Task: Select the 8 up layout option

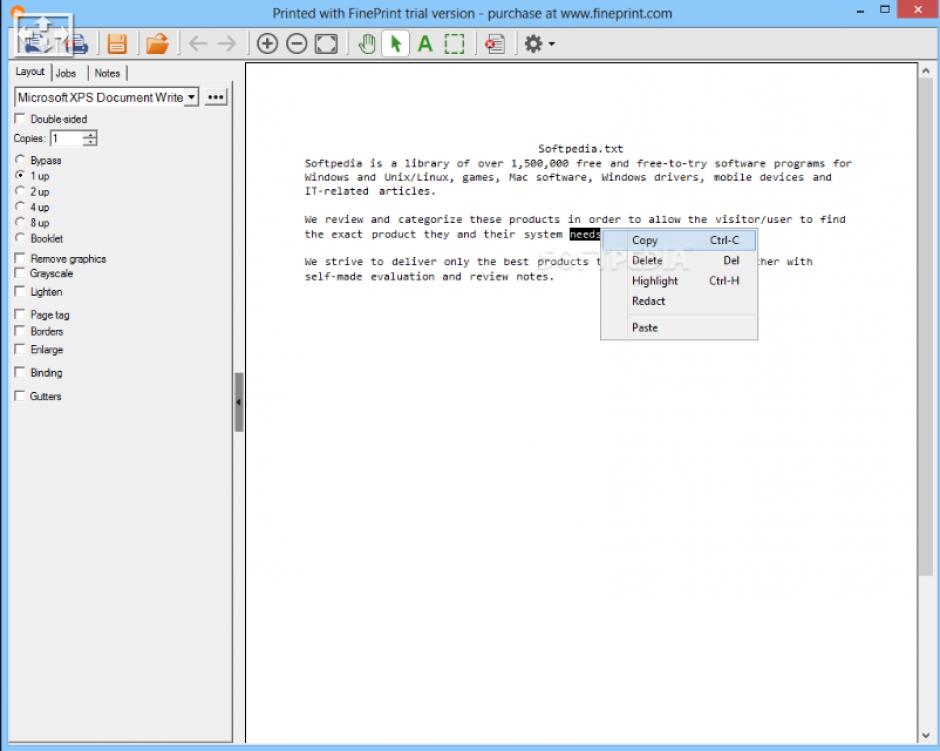Action: tap(20, 222)
